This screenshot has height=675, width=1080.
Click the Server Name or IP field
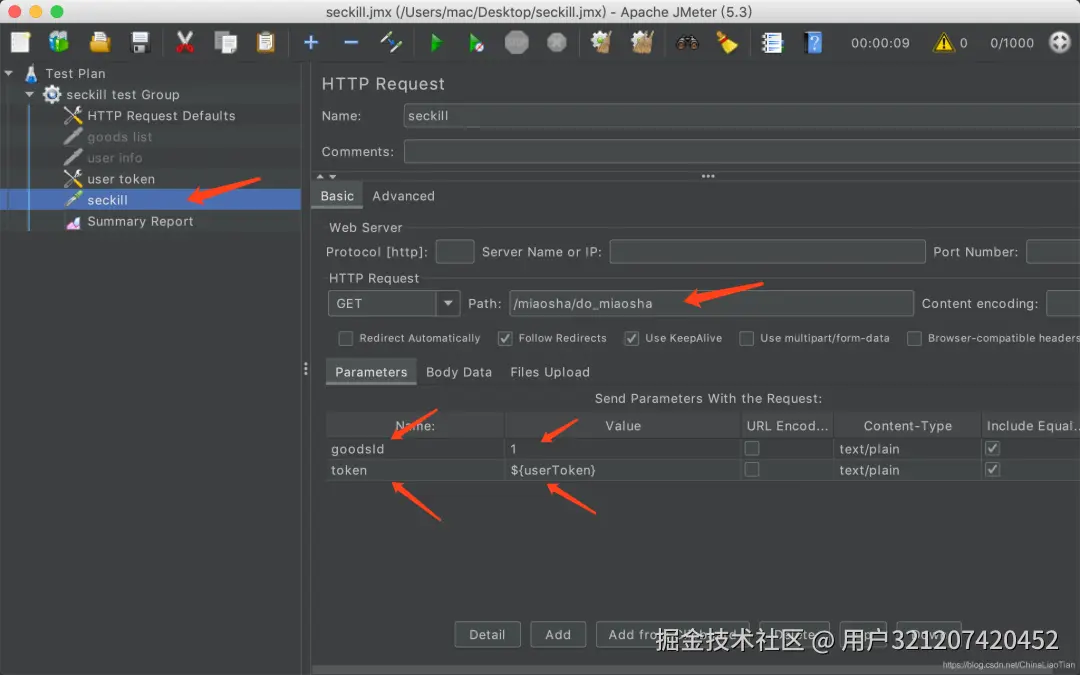767,251
